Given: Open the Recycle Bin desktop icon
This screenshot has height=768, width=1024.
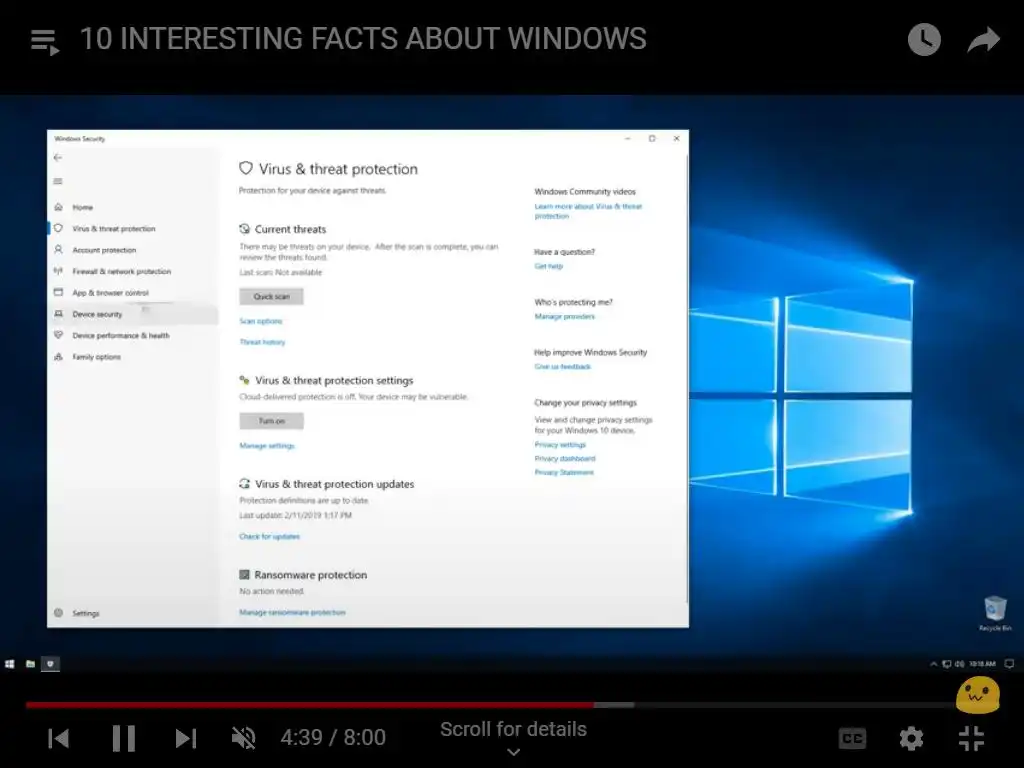Looking at the screenshot, I should coord(995,614).
